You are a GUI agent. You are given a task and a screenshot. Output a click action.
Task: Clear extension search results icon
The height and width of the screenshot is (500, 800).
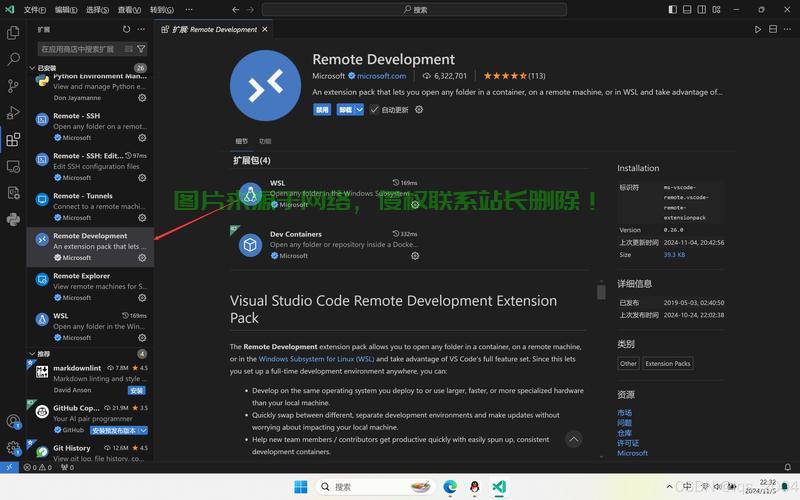tap(129, 49)
